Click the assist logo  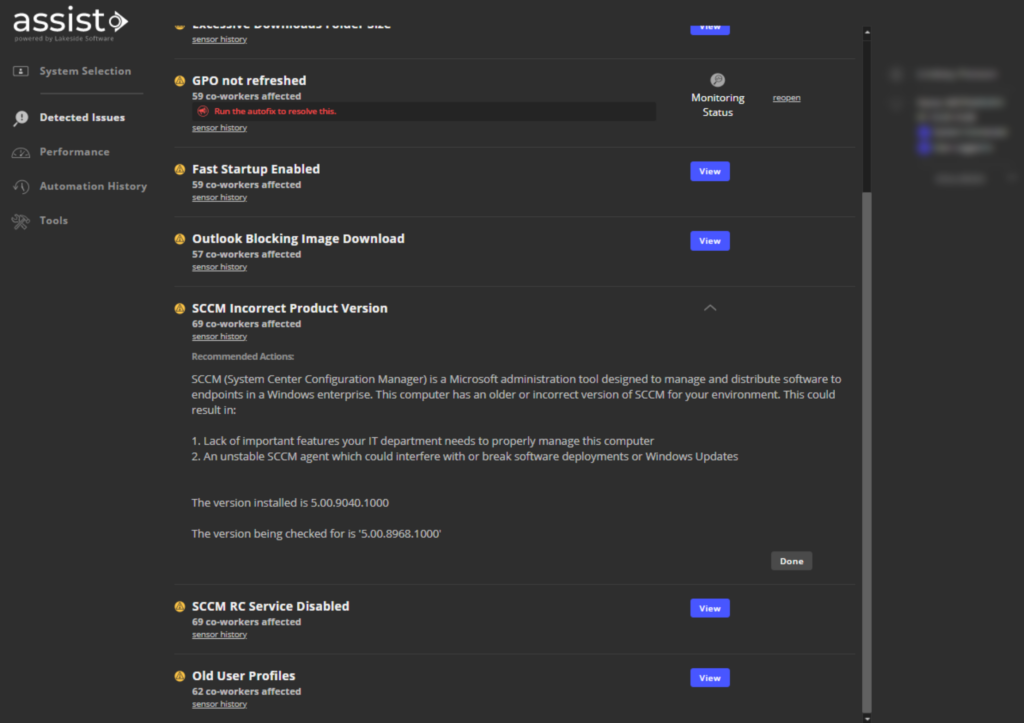(71, 24)
